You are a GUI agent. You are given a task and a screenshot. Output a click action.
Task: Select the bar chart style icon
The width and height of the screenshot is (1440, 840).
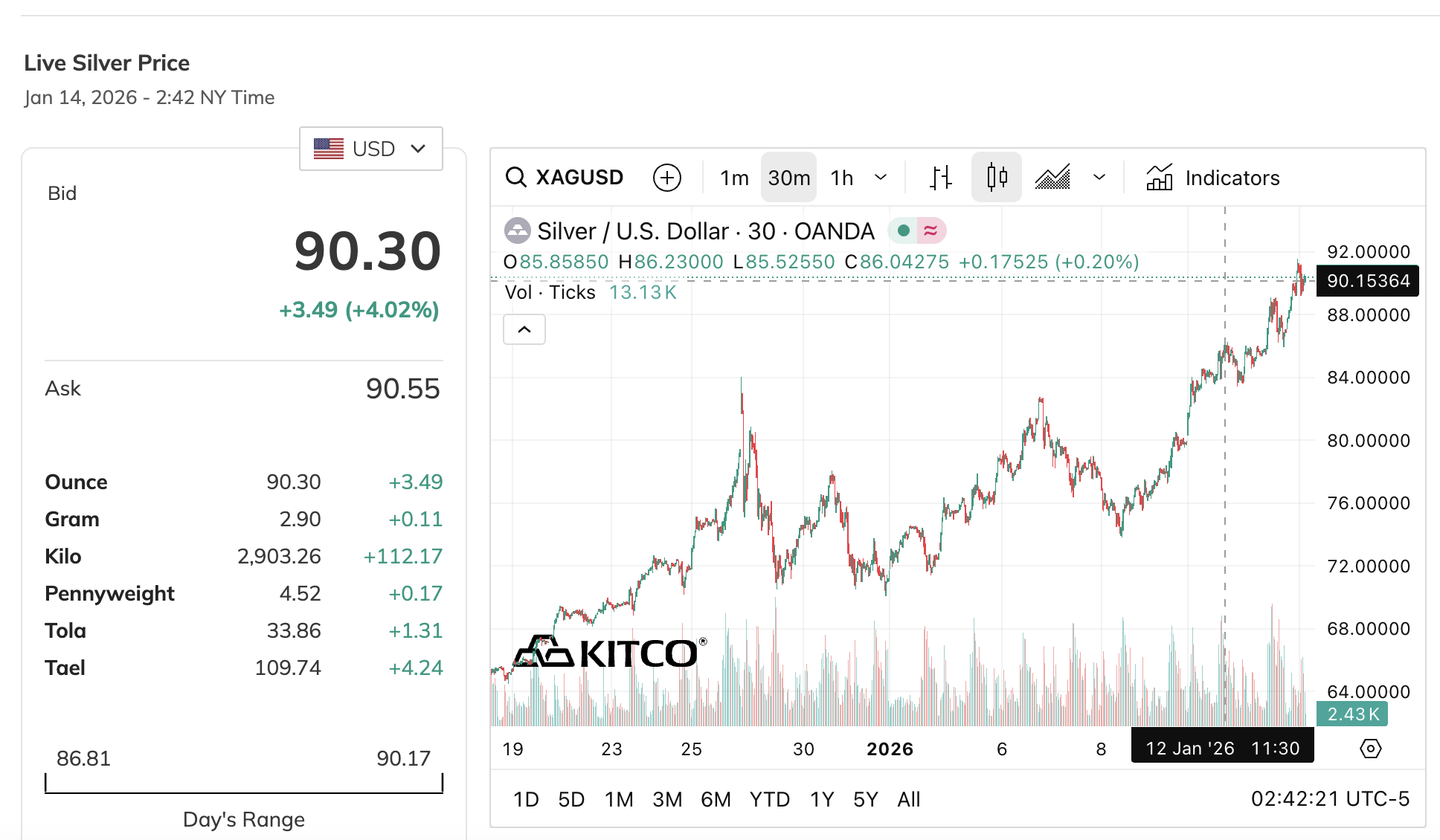click(x=940, y=178)
